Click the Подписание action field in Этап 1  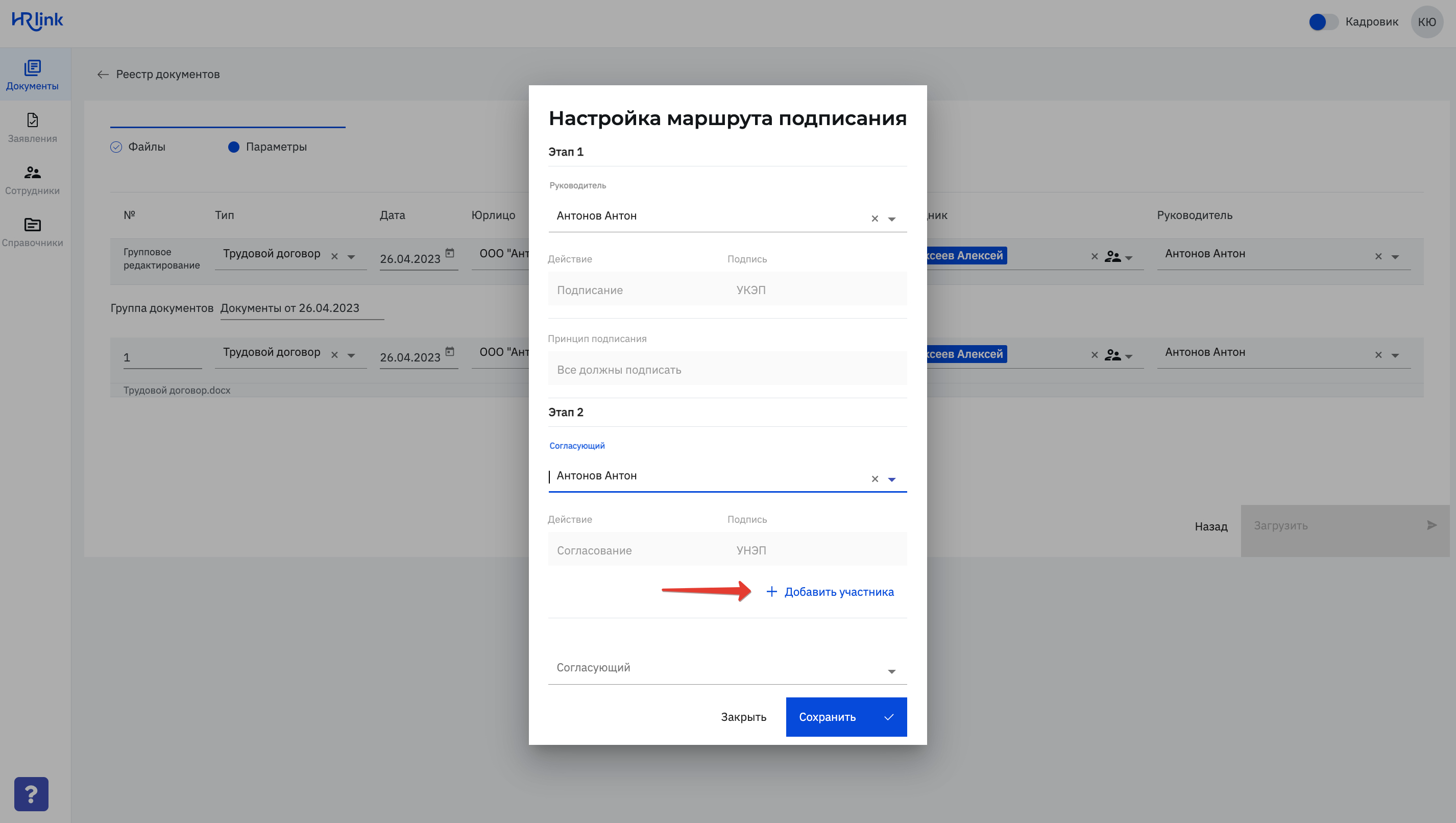(x=637, y=290)
